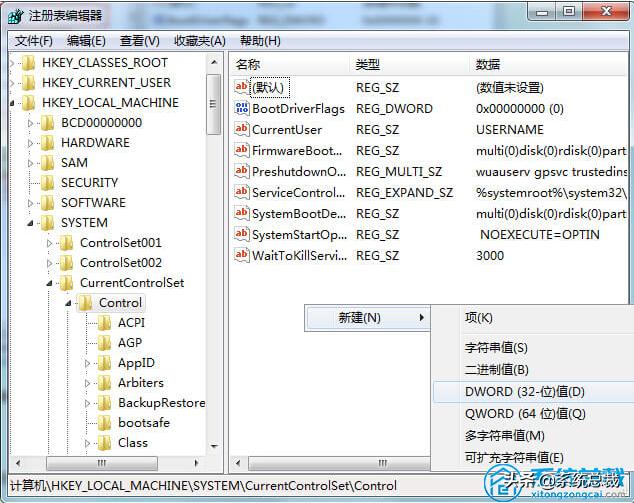
Task: Click the HKEY_LOCAL_MACHINE folder icon
Action: 28,103
